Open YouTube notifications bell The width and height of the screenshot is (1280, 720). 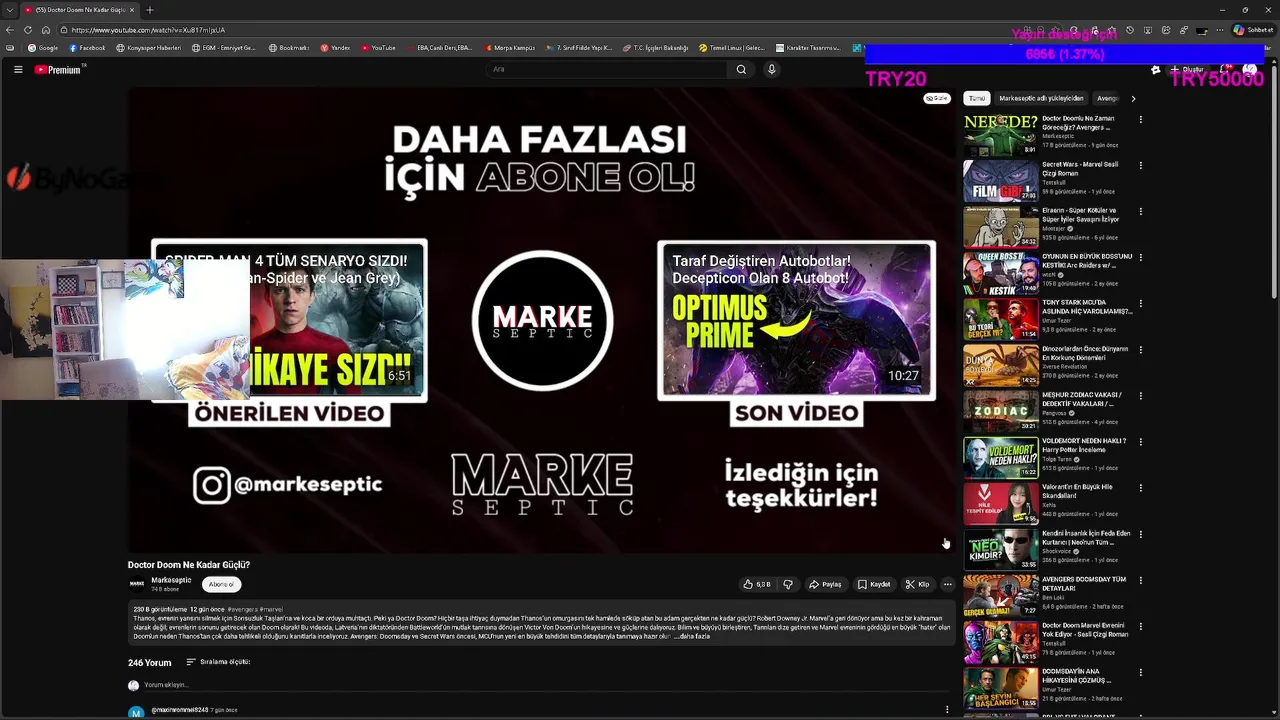point(1226,70)
